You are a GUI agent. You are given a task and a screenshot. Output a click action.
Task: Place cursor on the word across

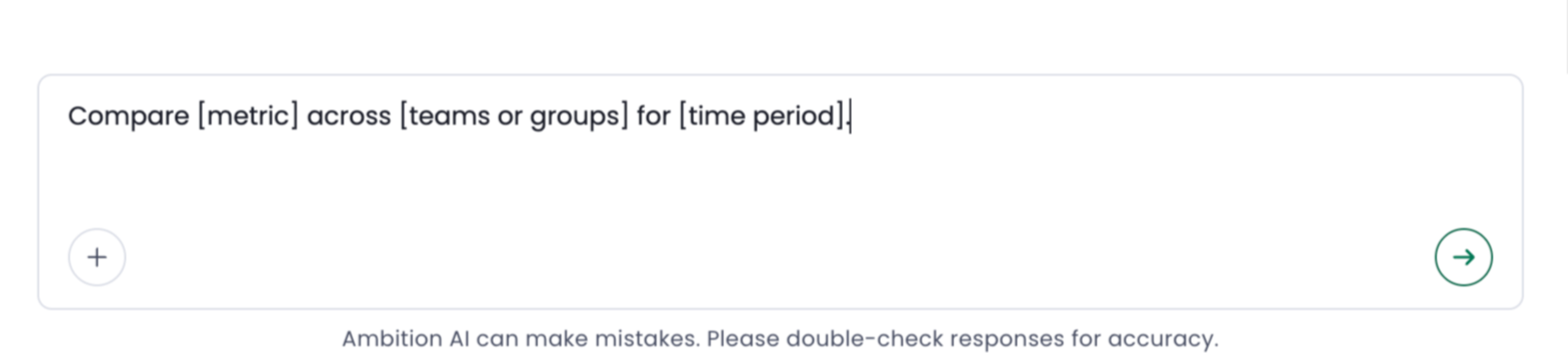(x=349, y=116)
